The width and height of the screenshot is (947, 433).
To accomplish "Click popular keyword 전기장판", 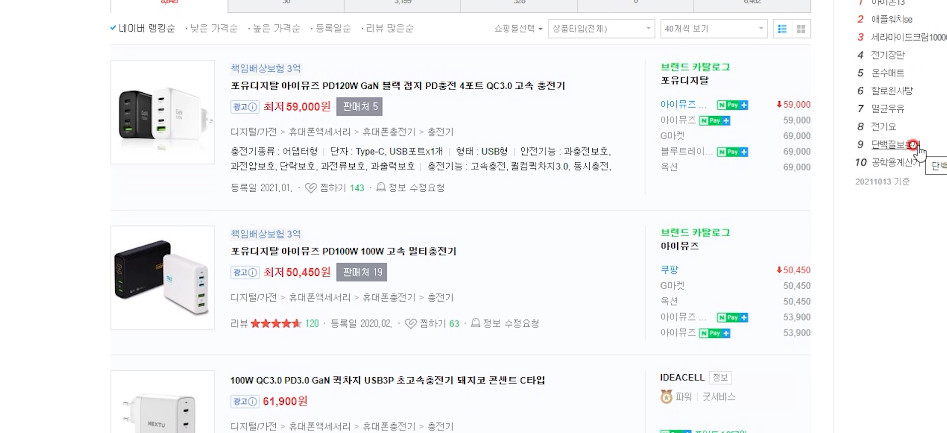I will click(x=887, y=55).
